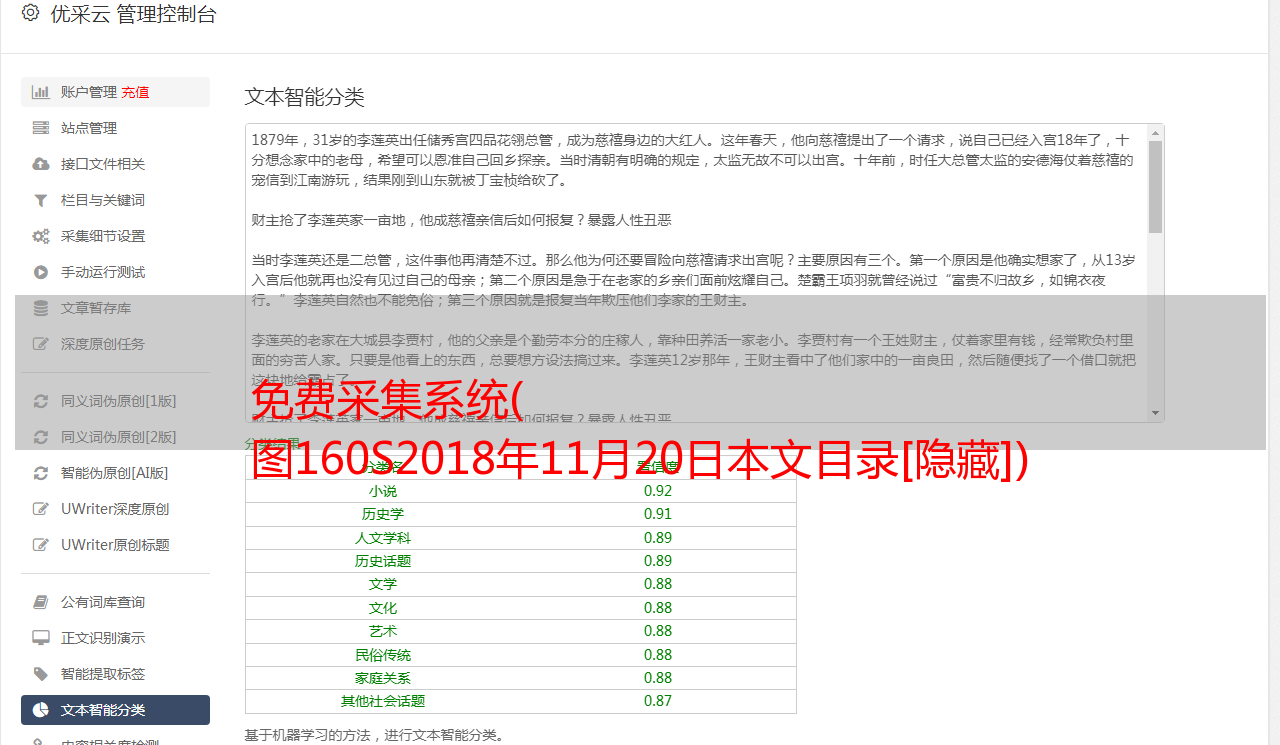Viewport: 1280px width, 745px height.
Task: Click the tag icon for 智能提取标签
Action: point(41,674)
